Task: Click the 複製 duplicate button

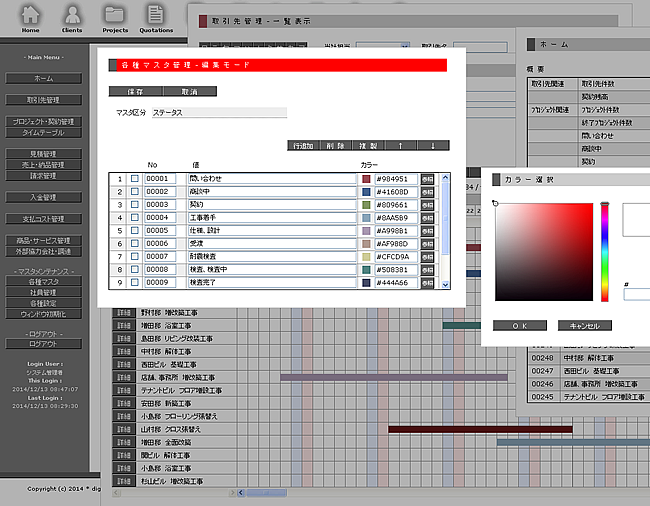Action: pyautogui.click(x=368, y=145)
